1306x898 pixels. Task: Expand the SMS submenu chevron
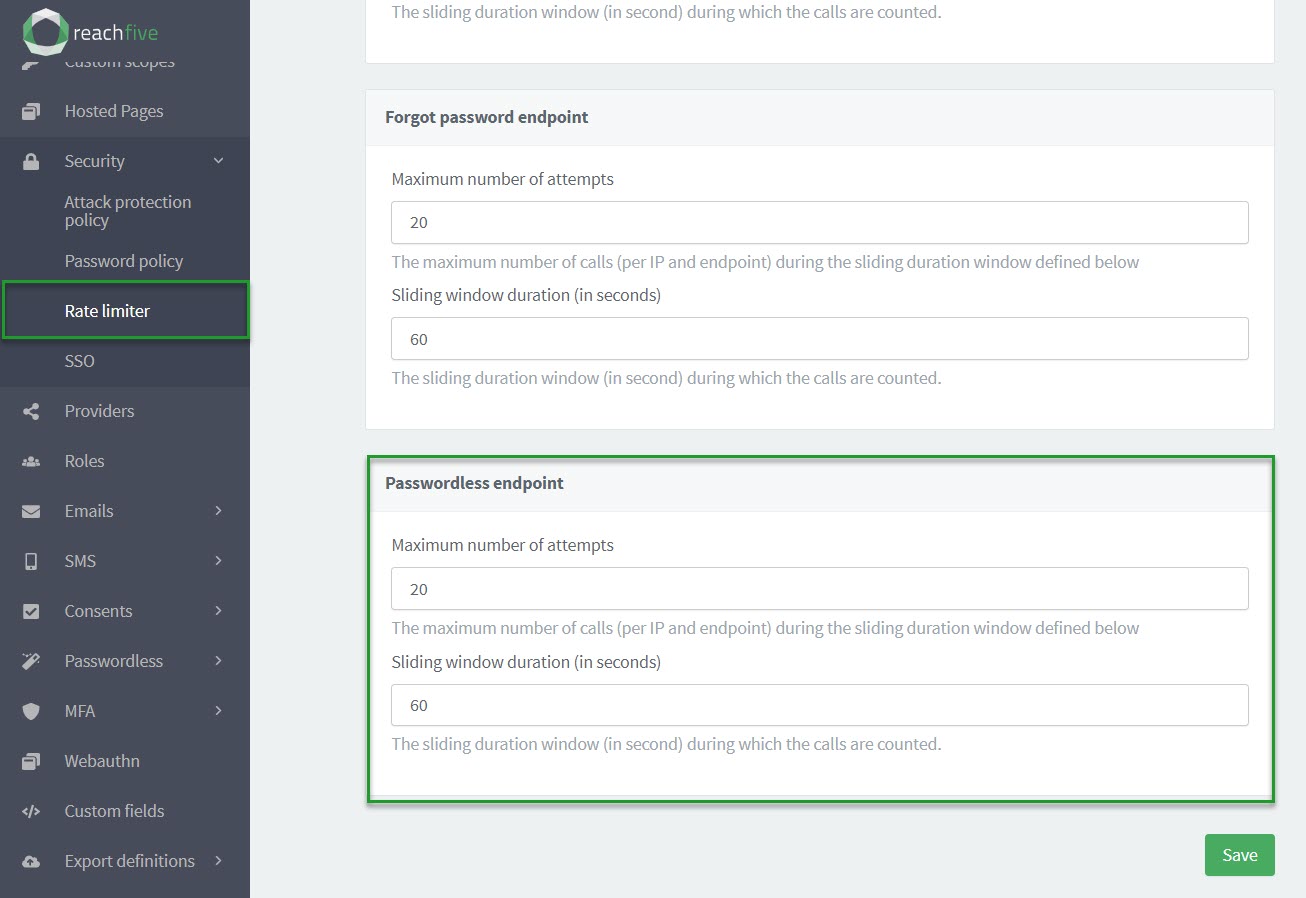point(218,561)
